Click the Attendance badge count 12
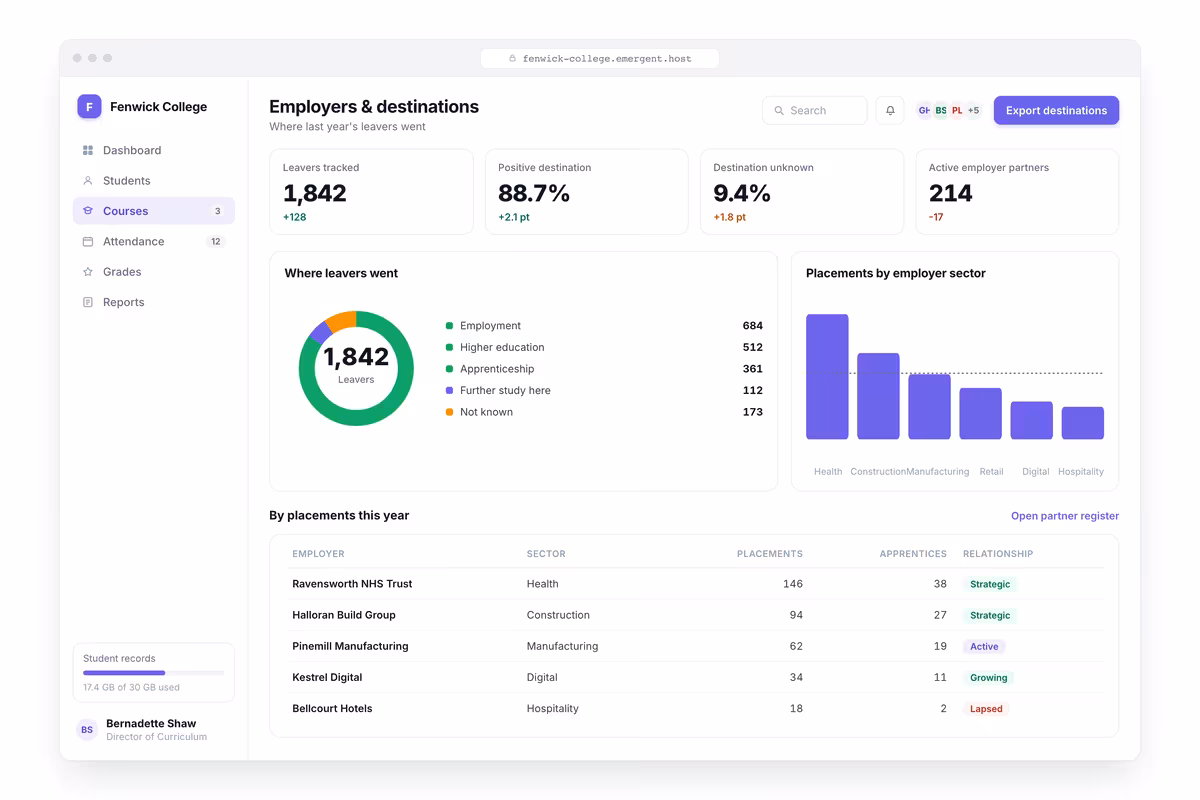Image resolution: width=1200 pixels, height=800 pixels. (x=215, y=241)
